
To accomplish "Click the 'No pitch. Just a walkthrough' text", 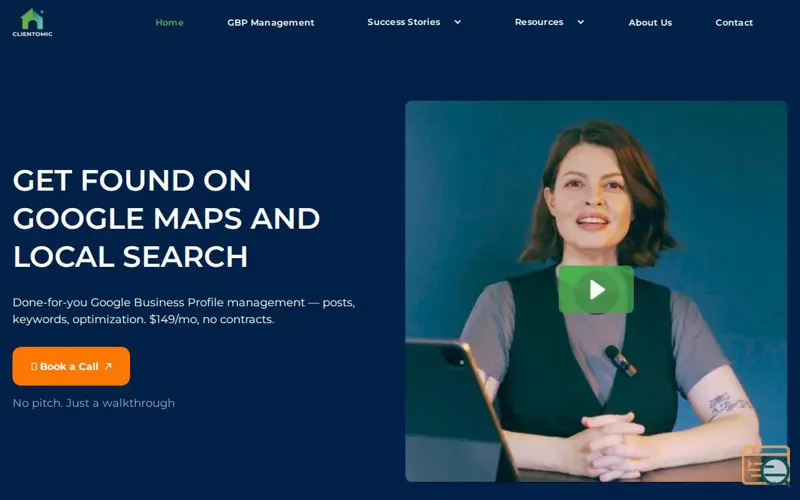I will click(x=93, y=403).
